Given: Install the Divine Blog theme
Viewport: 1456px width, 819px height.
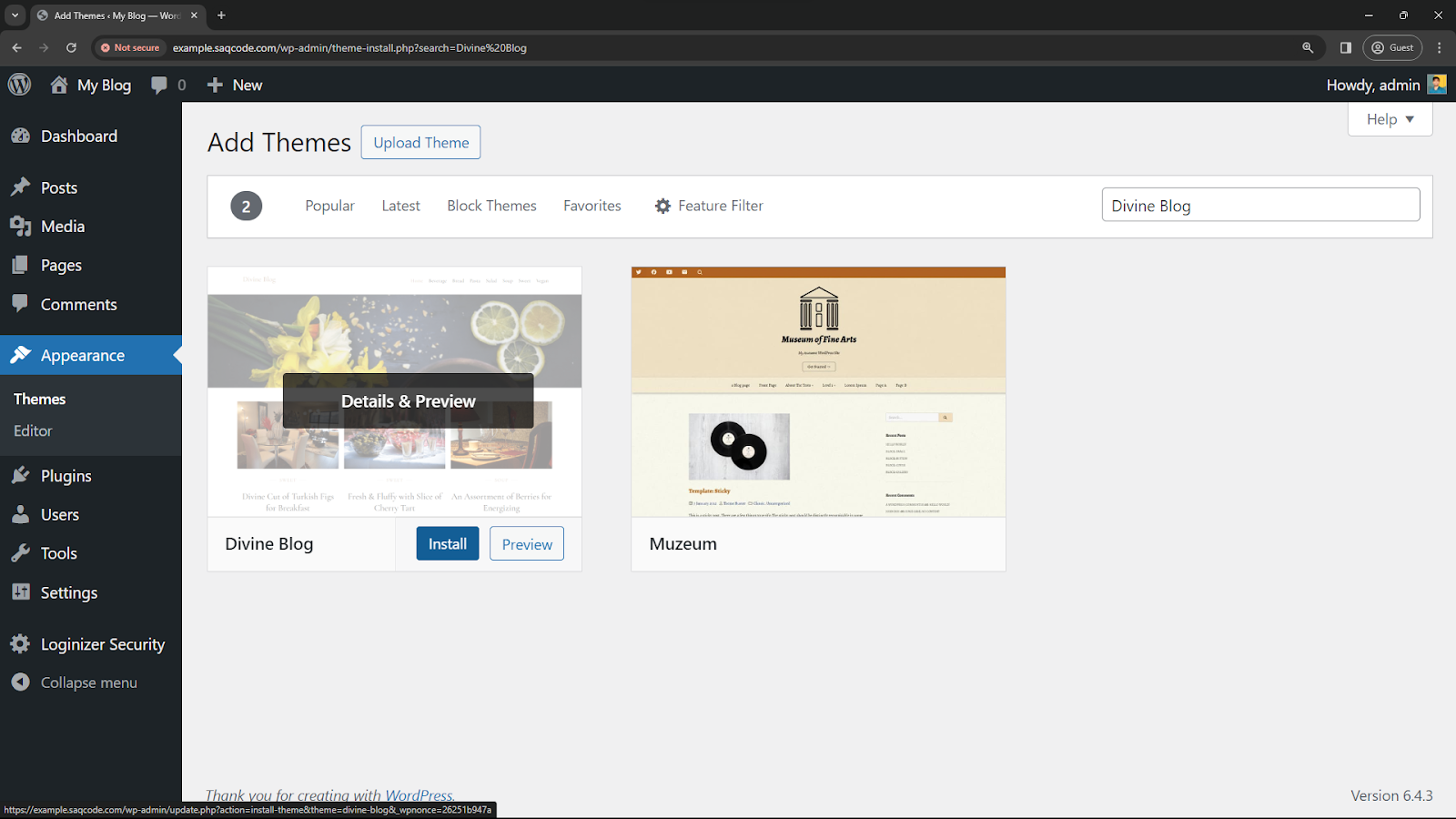Looking at the screenshot, I should [448, 543].
